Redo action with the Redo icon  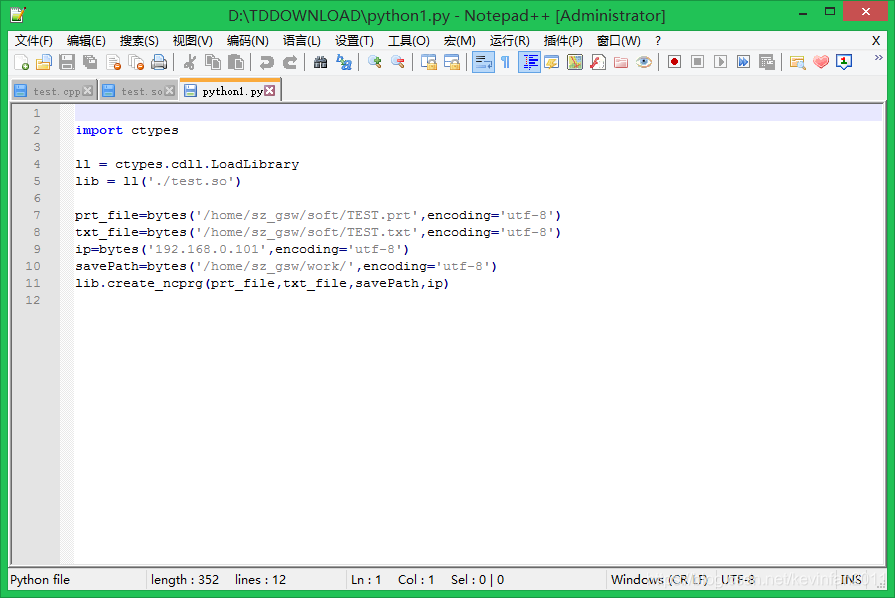290,62
